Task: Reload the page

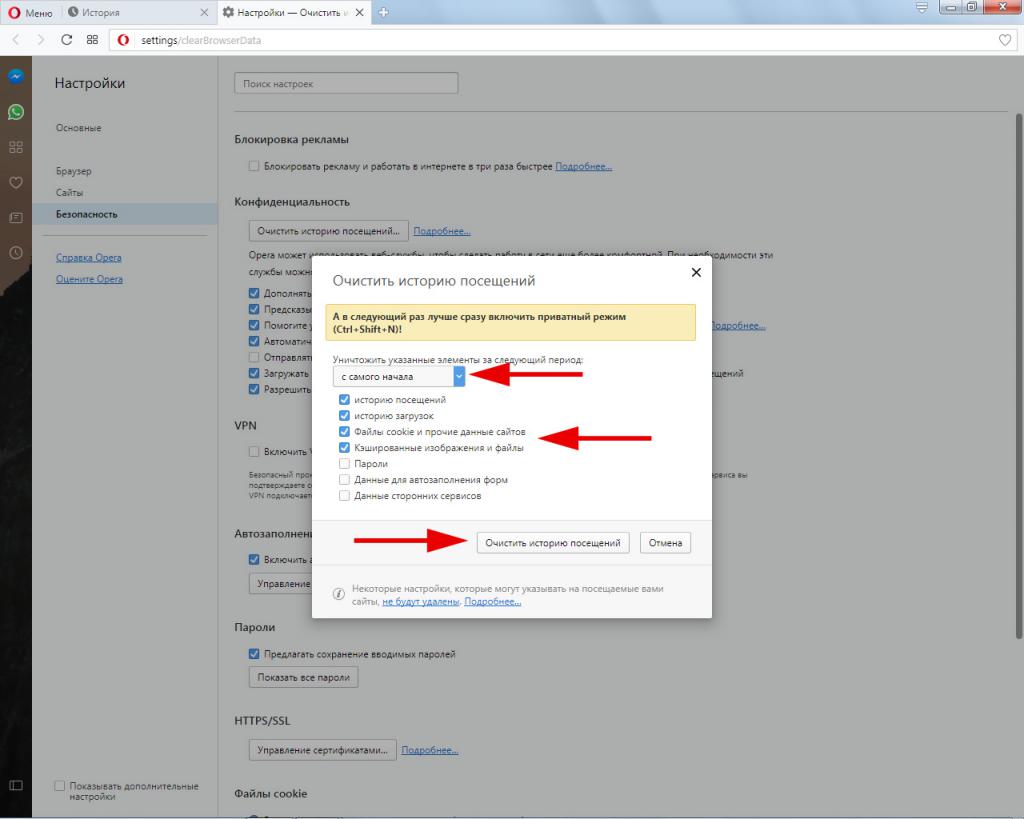Action: [x=67, y=40]
